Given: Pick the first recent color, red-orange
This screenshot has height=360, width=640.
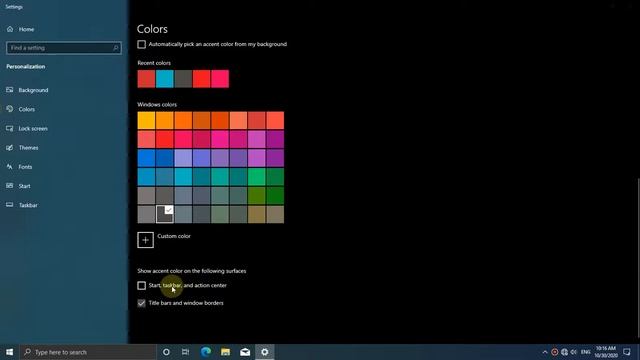Looking at the screenshot, I should [146, 79].
